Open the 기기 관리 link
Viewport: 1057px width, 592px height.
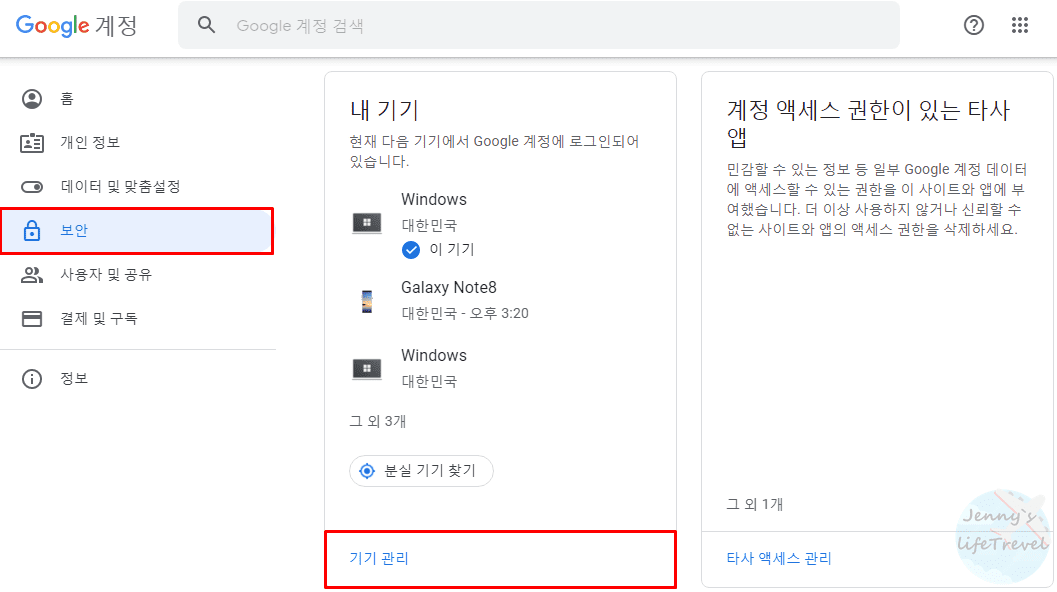(x=379, y=558)
